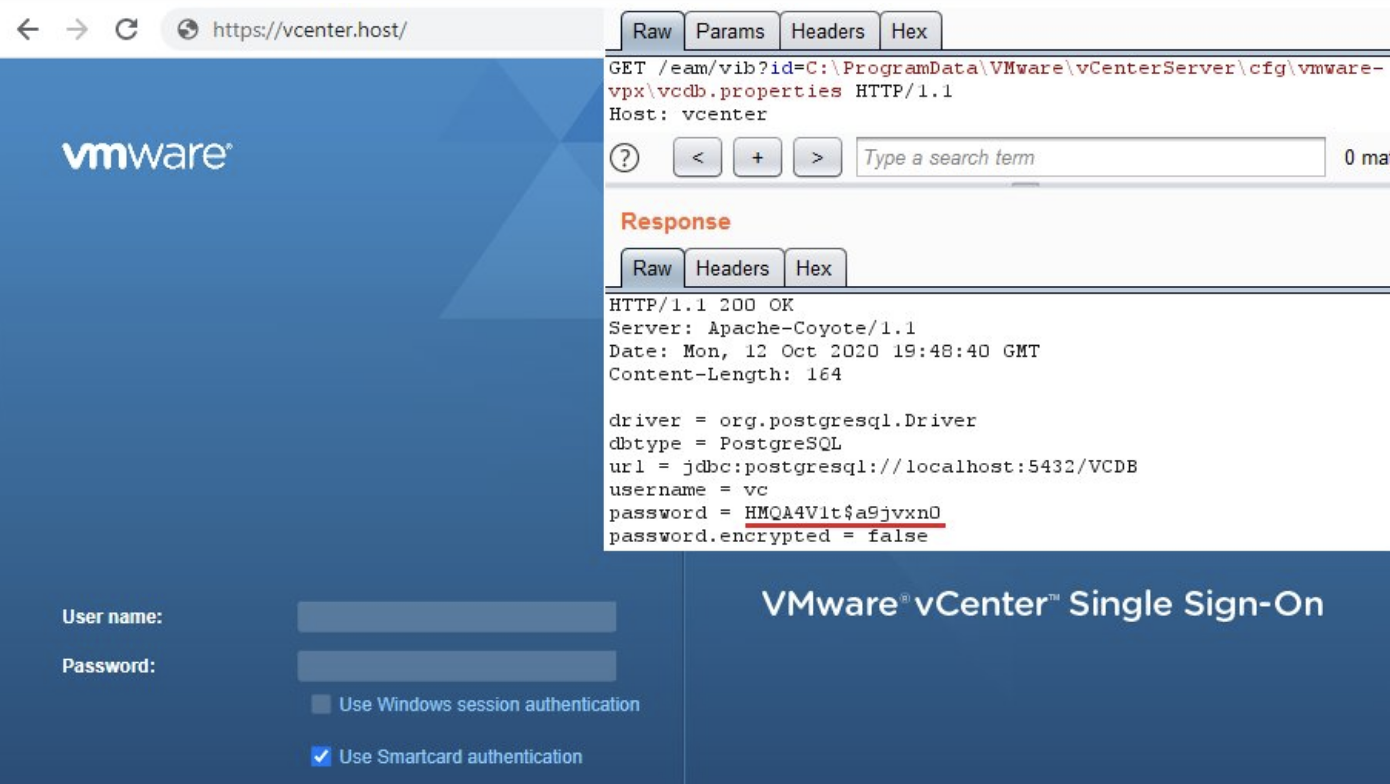This screenshot has height=784, width=1390.
Task: Click the Password input field
Action: (x=457, y=666)
